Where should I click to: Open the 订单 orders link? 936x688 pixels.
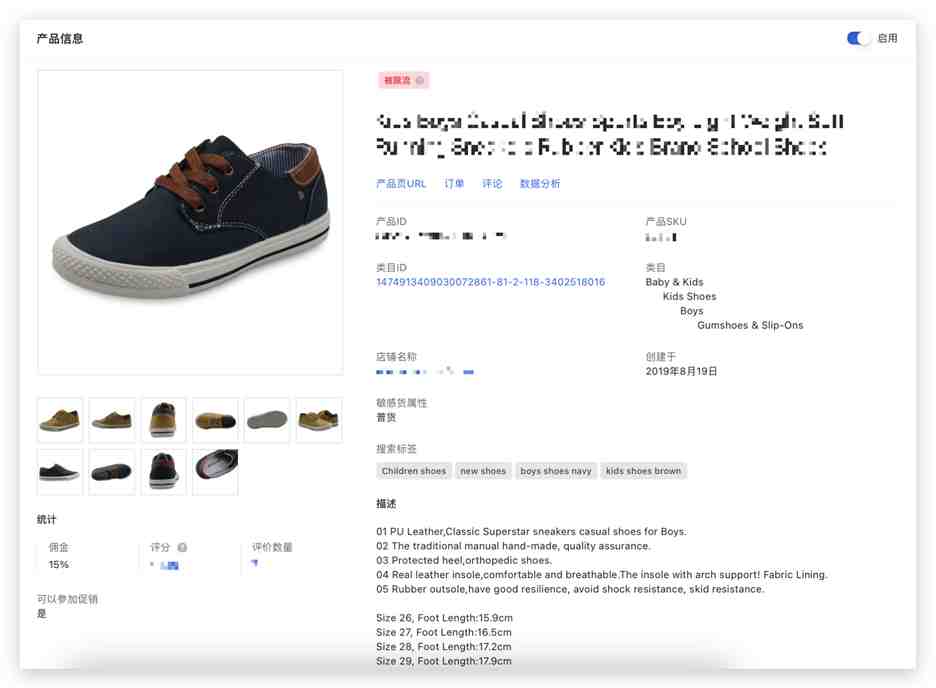tap(454, 184)
